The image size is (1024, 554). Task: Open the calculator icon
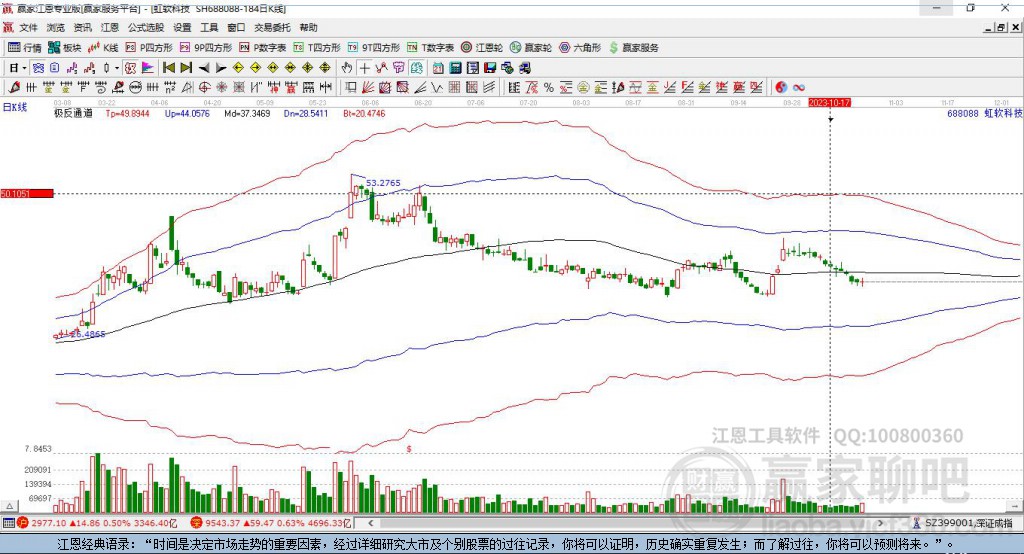pyautogui.click(x=455, y=68)
